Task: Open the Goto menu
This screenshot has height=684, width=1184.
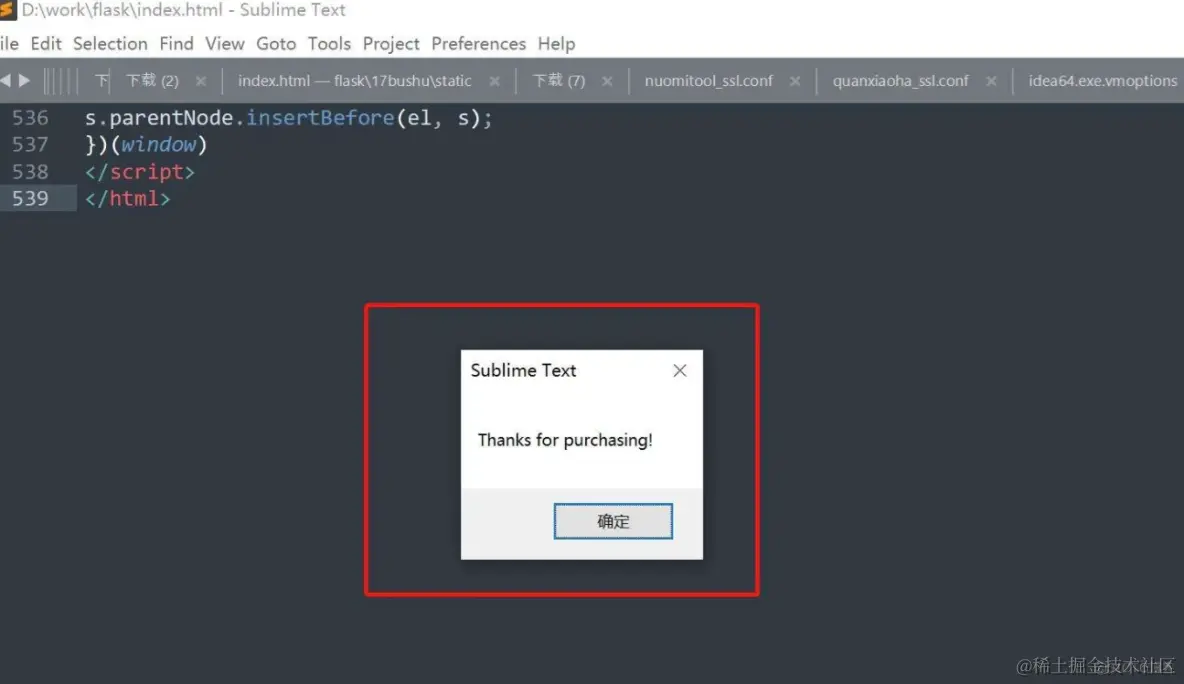Action: (x=276, y=44)
